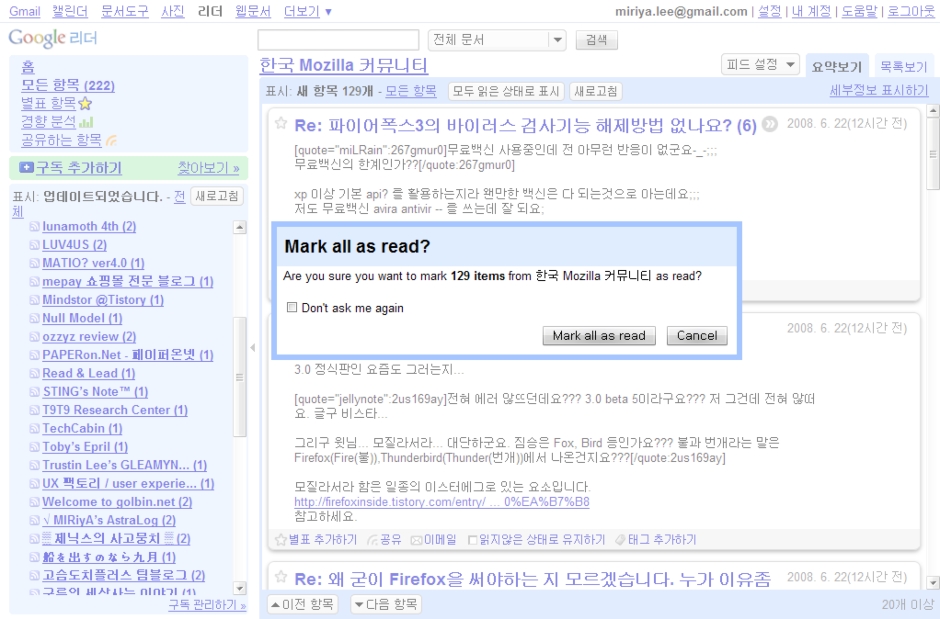Click the article pane scroll down arrow
The width and height of the screenshot is (940, 619).
[932, 582]
